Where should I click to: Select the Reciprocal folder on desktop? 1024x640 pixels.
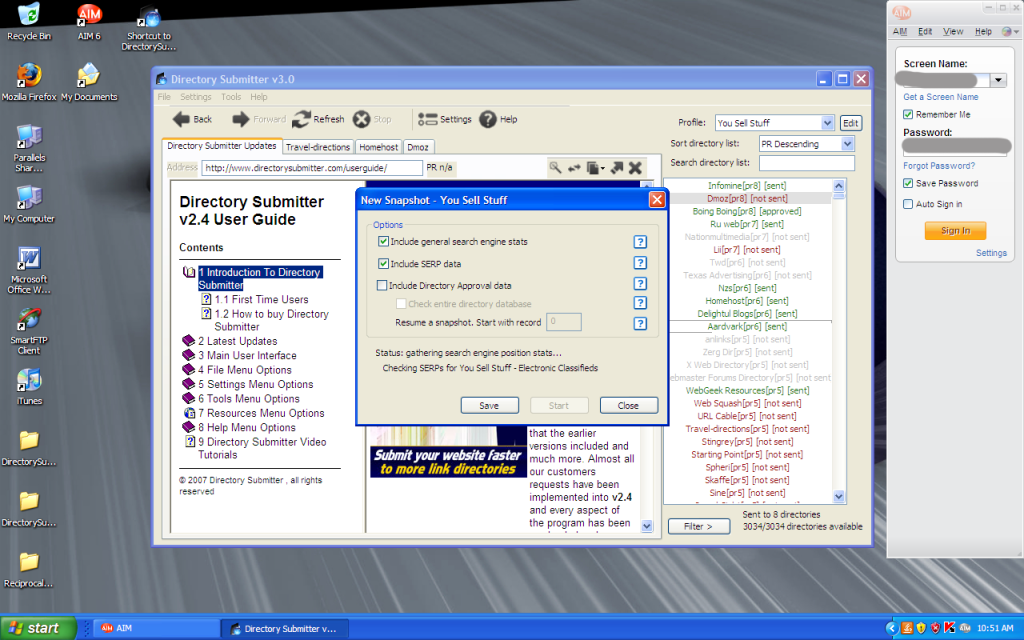click(29, 570)
